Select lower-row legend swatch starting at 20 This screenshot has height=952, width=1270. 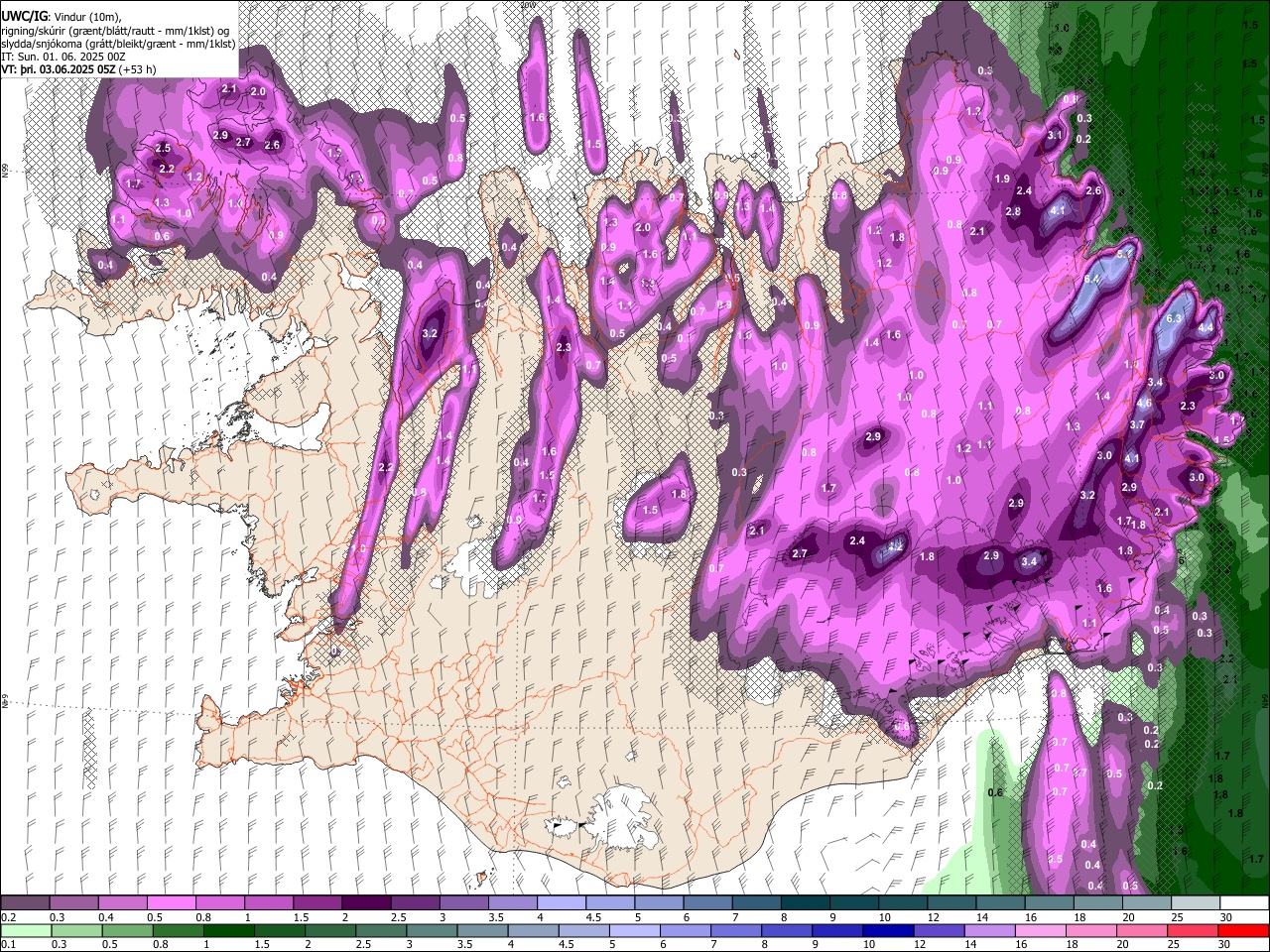(1142, 931)
